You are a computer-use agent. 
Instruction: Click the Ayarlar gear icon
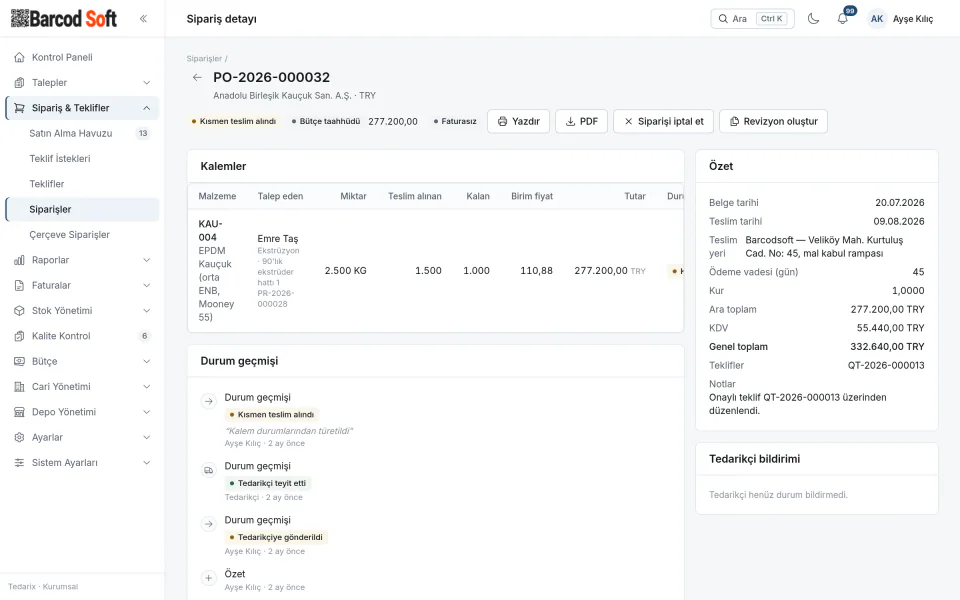pyautogui.click(x=20, y=438)
